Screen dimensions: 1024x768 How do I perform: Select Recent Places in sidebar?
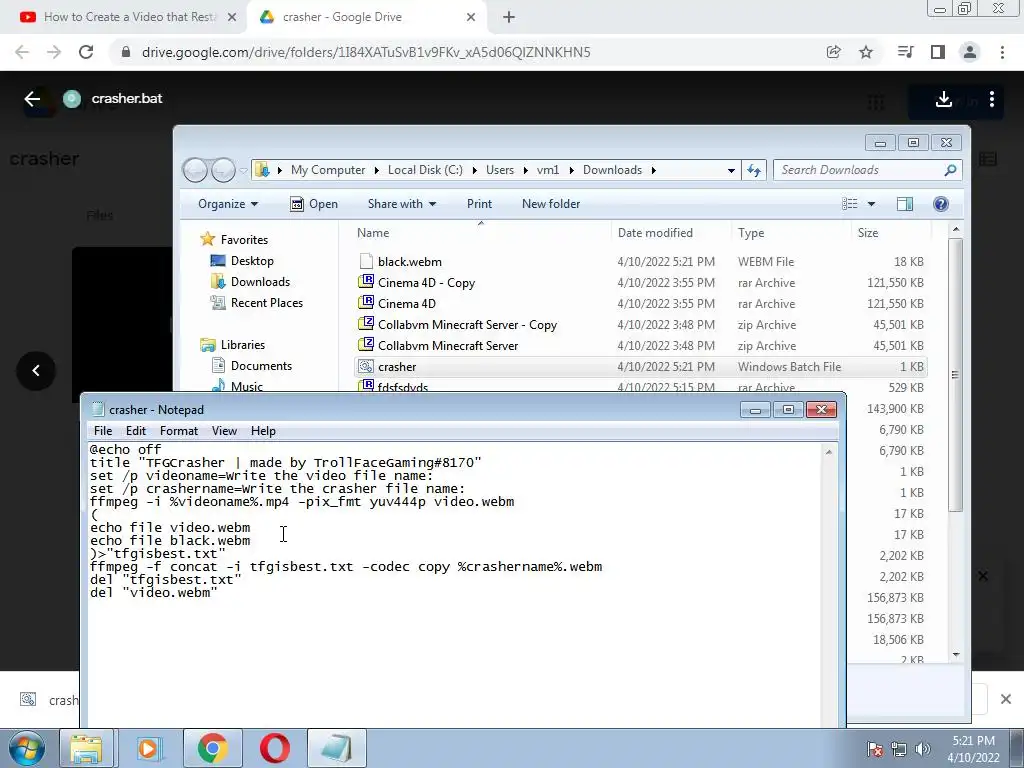(x=257, y=302)
